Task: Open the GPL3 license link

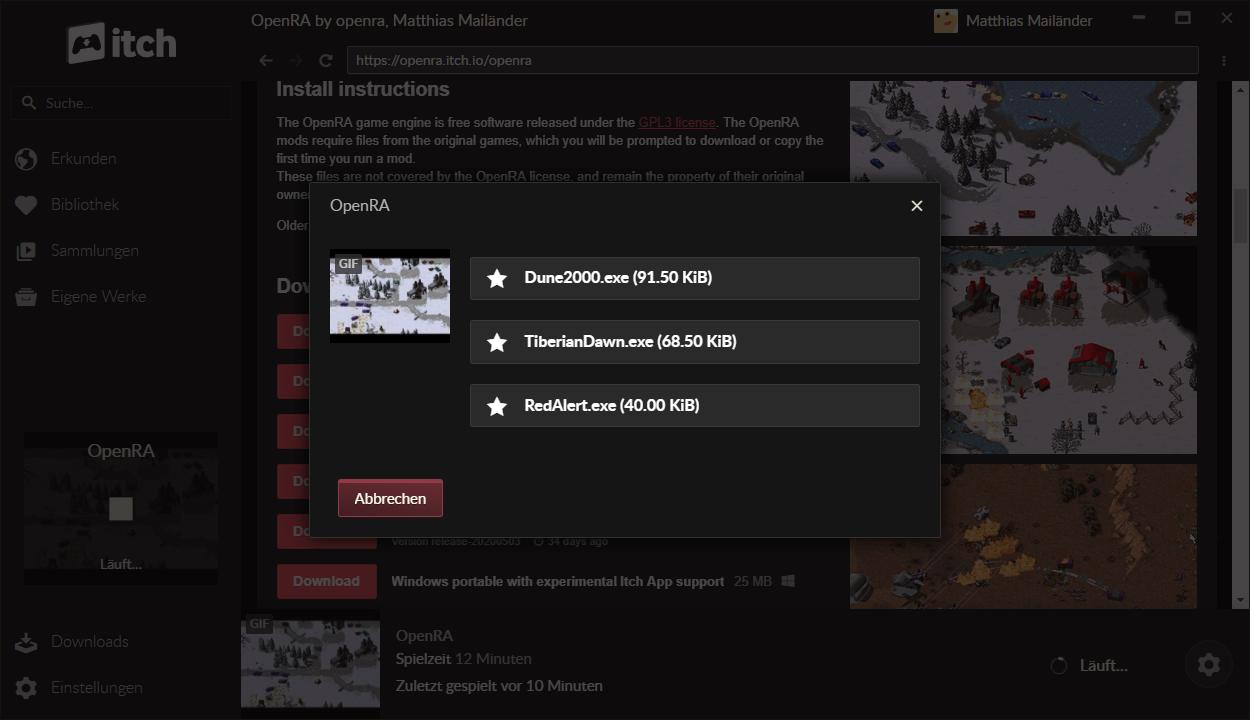Action: tap(677, 122)
